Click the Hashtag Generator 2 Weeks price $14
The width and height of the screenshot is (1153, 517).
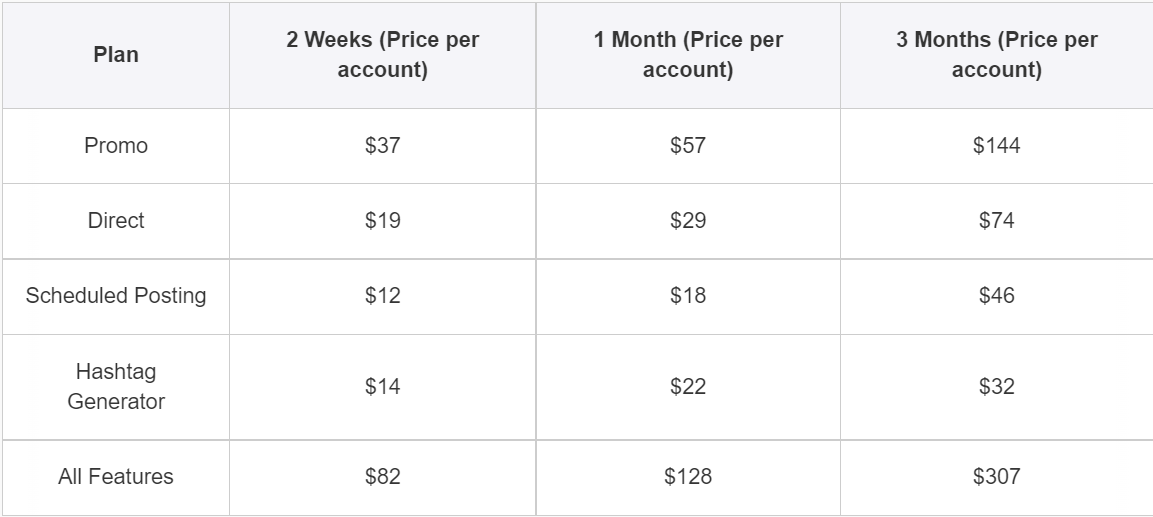click(x=383, y=386)
